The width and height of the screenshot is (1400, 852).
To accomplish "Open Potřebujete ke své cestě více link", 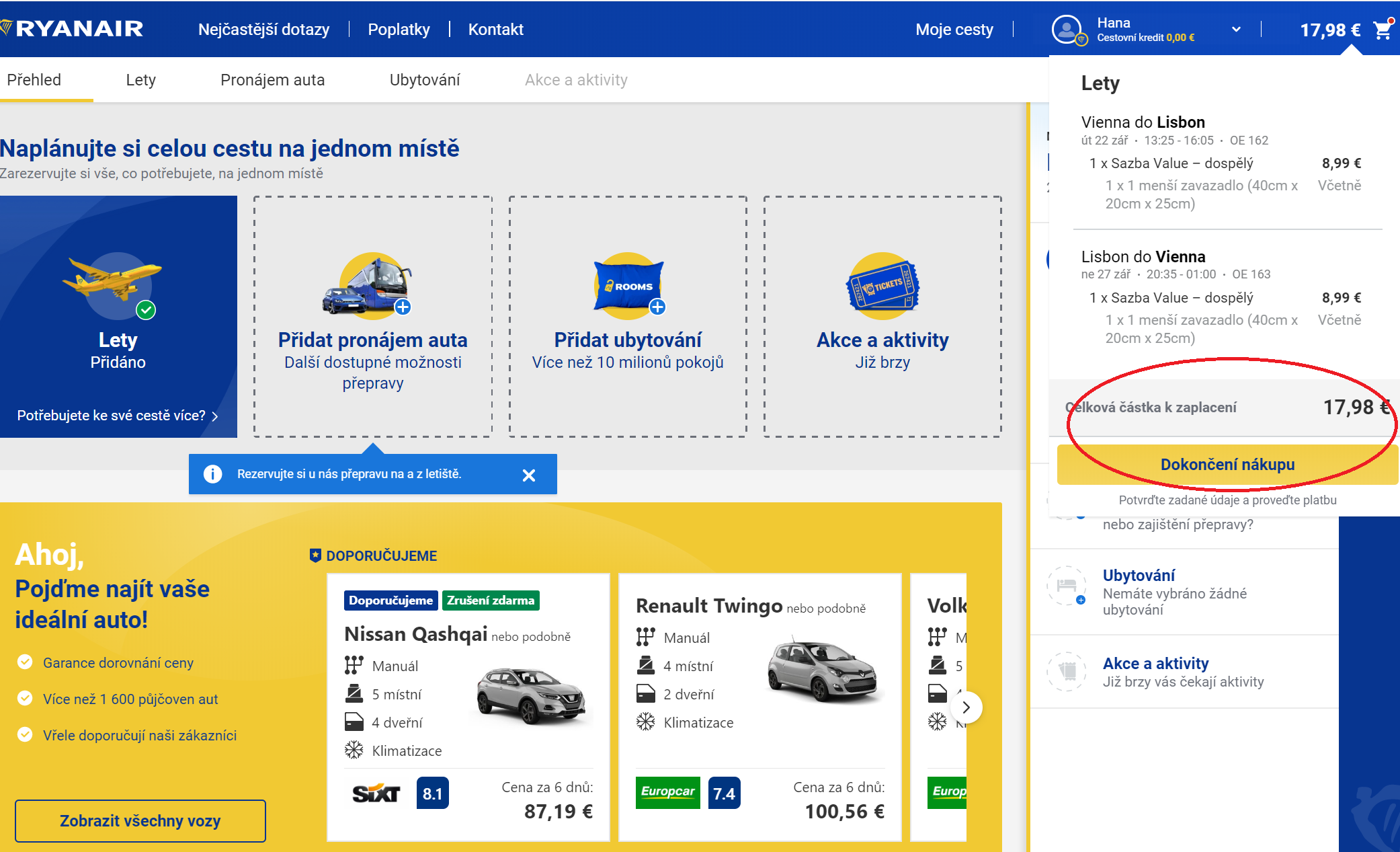I will tap(118, 416).
